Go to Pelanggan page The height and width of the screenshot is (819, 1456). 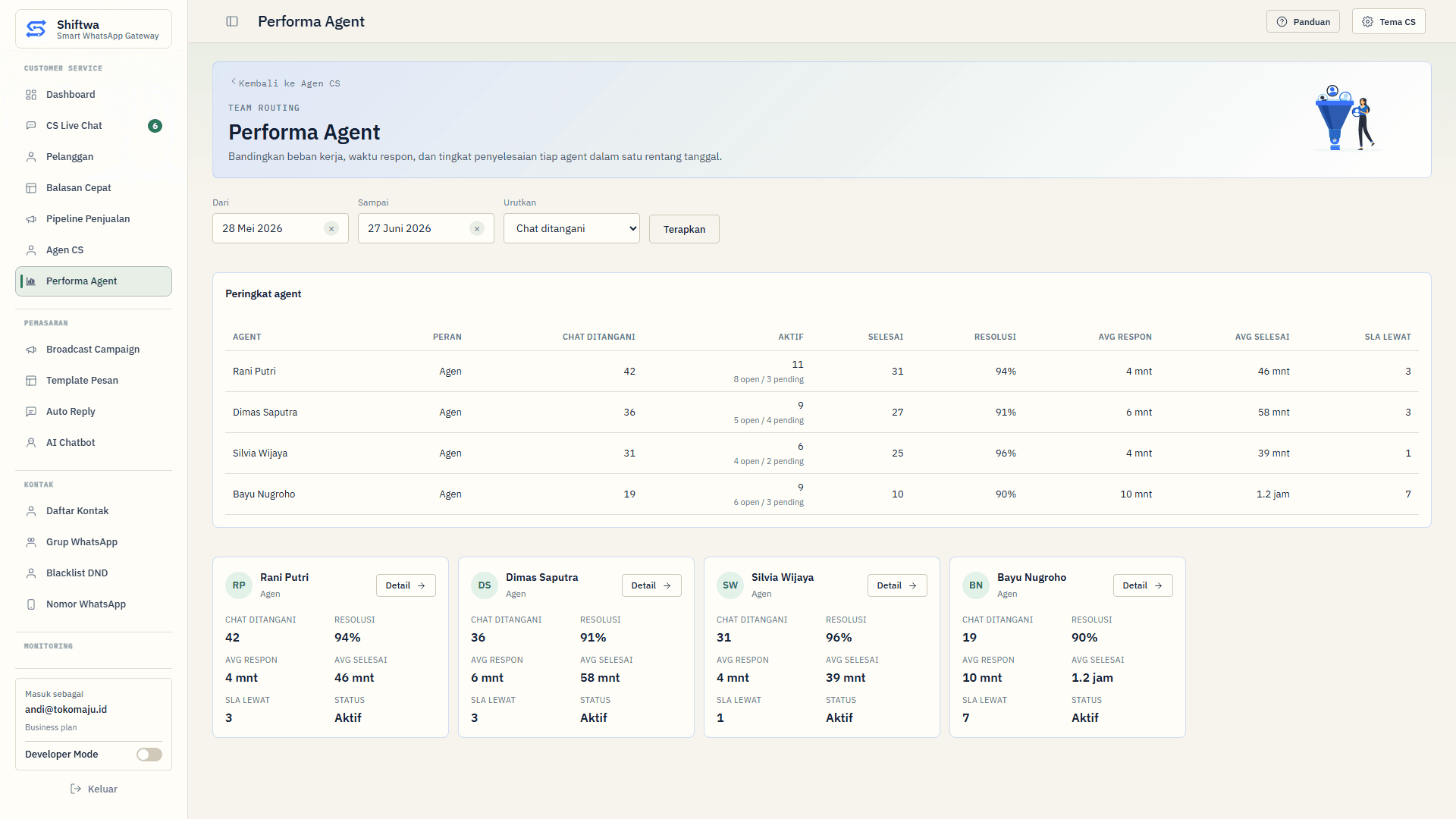(x=93, y=157)
